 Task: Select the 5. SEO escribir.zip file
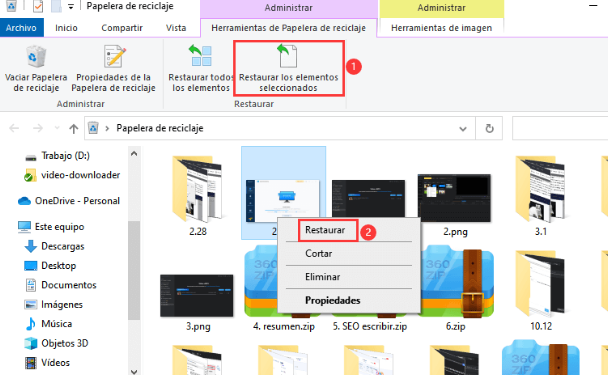pos(370,326)
